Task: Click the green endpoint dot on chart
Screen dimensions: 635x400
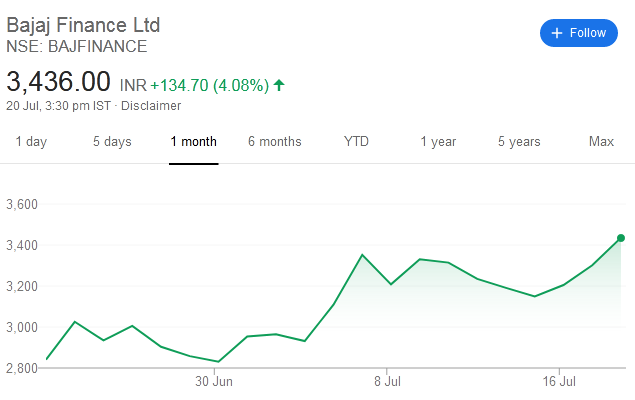Action: pos(621,238)
